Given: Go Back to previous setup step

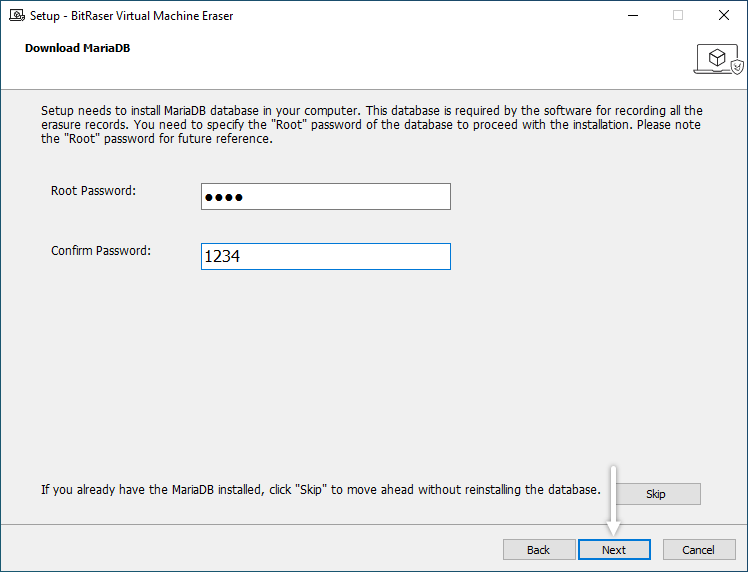Looking at the screenshot, I should tap(539, 550).
